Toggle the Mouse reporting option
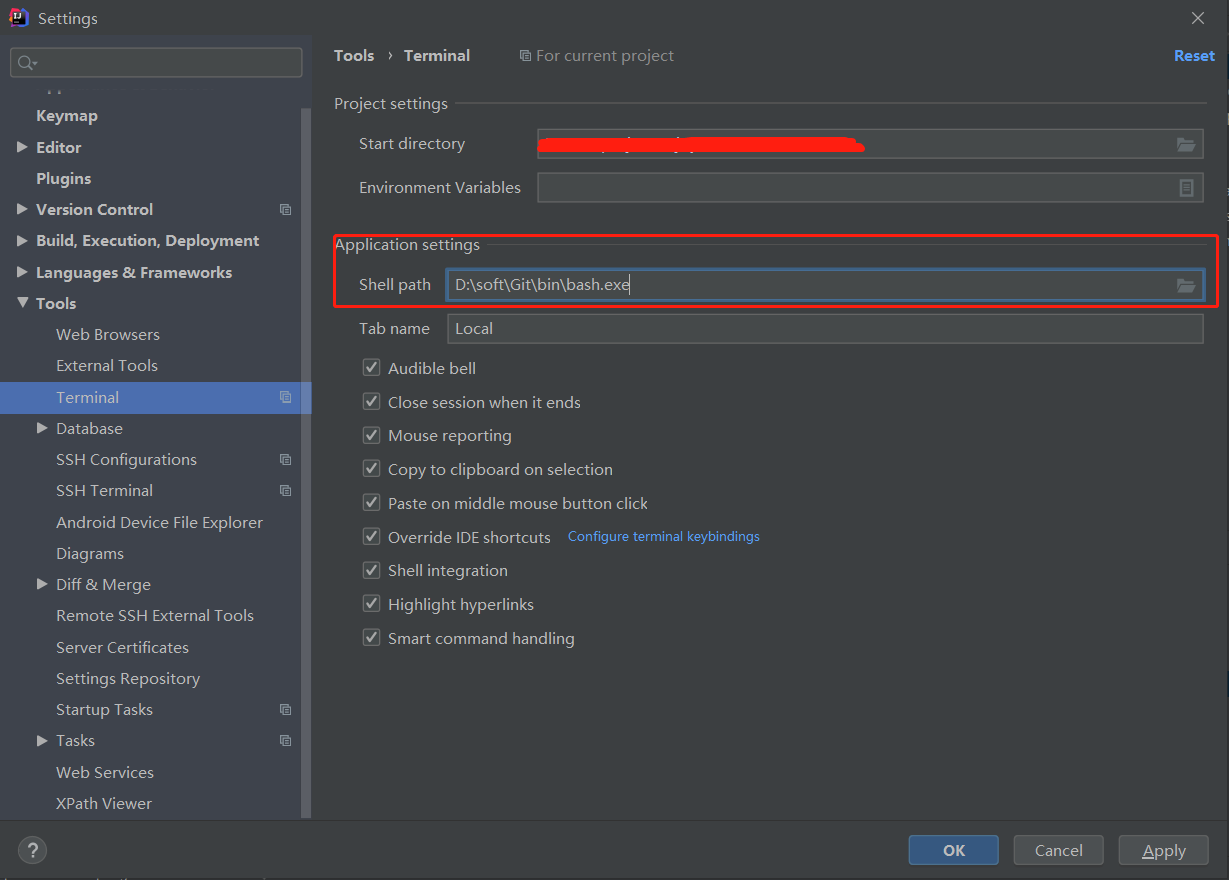1229x880 pixels. coord(371,435)
